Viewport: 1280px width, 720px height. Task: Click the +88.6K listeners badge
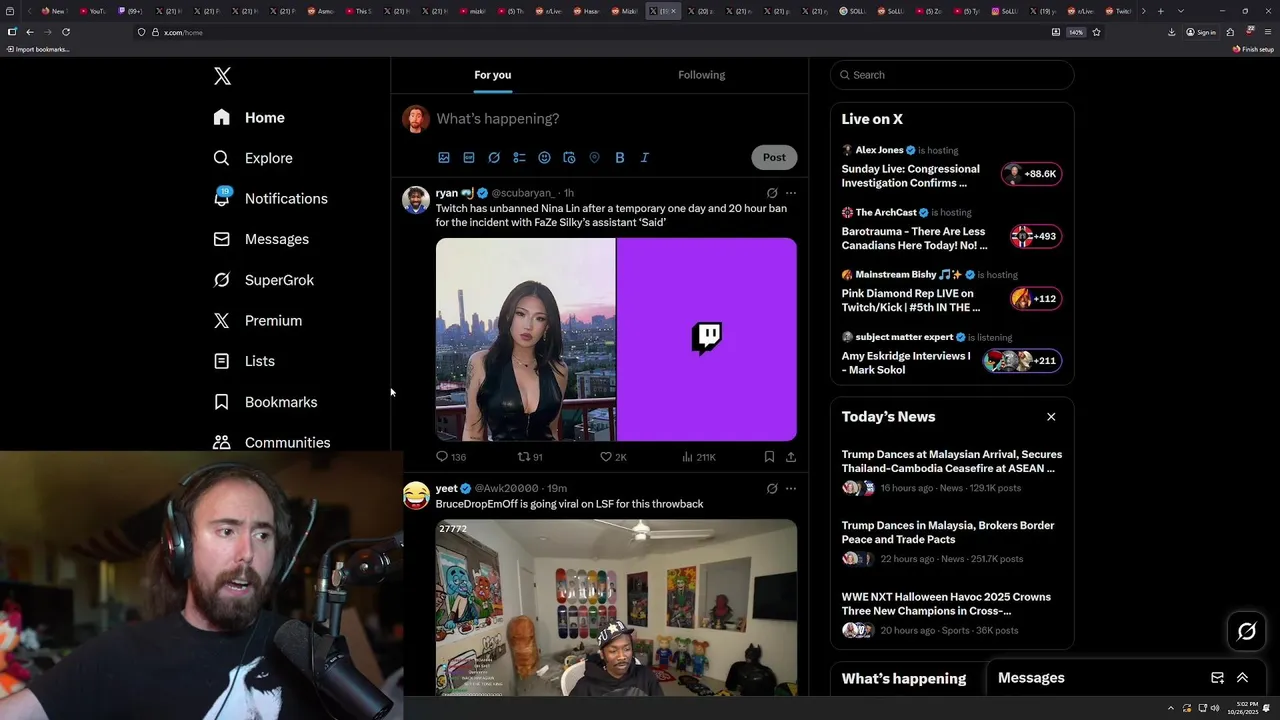tap(1031, 174)
